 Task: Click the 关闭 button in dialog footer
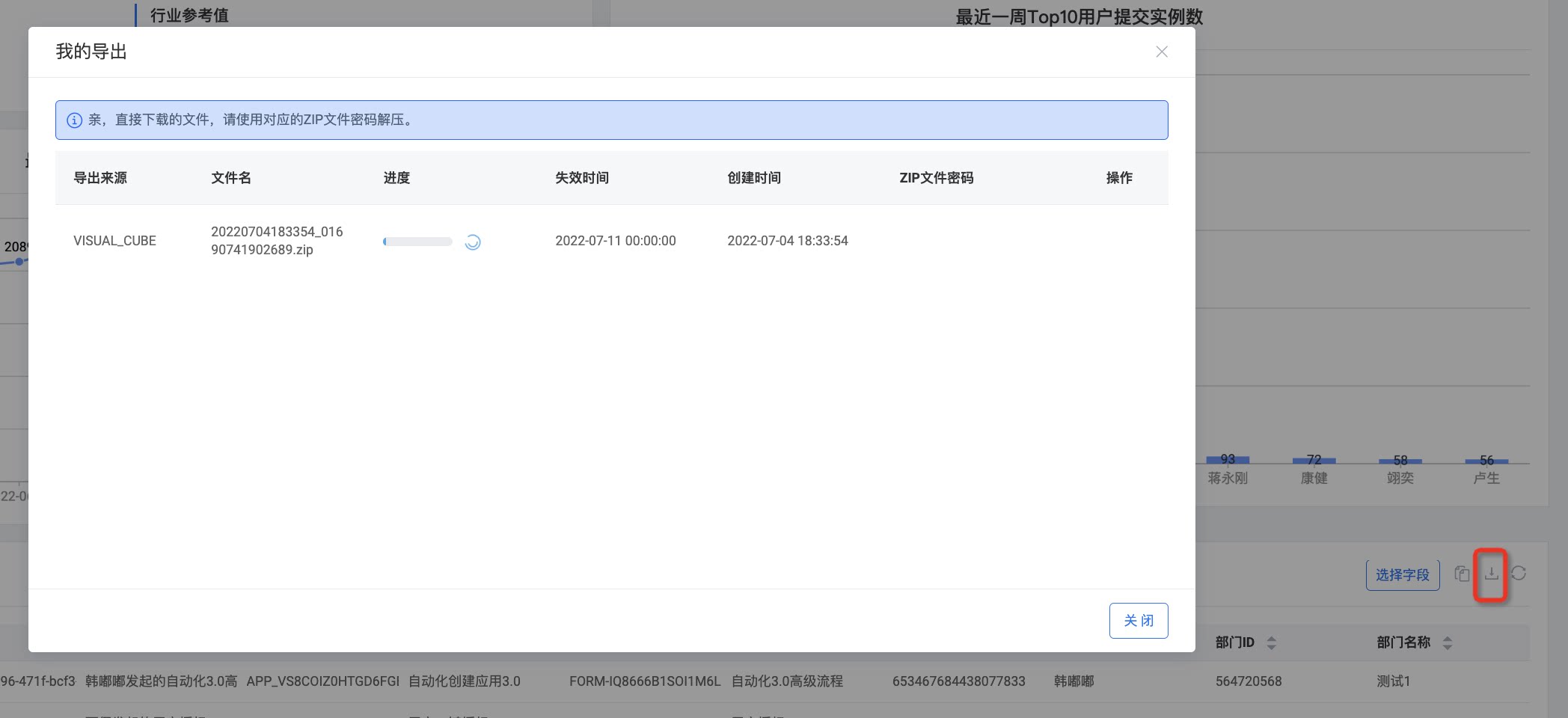1139,621
